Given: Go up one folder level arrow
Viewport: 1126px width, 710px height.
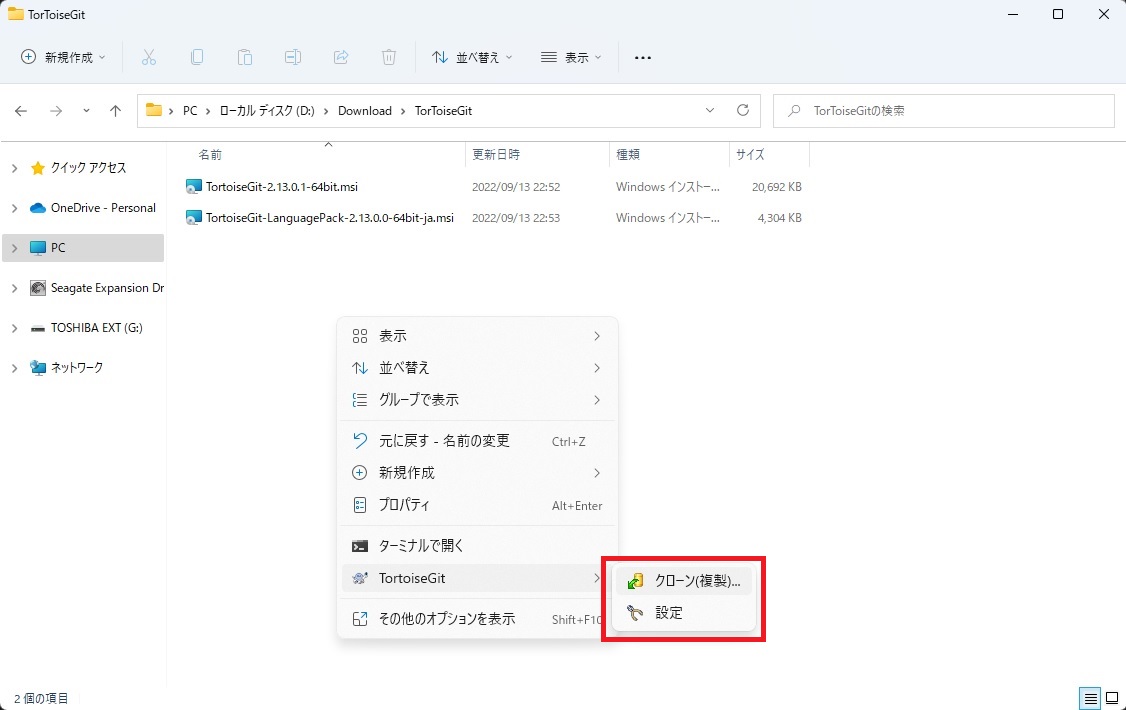Looking at the screenshot, I should tap(116, 111).
